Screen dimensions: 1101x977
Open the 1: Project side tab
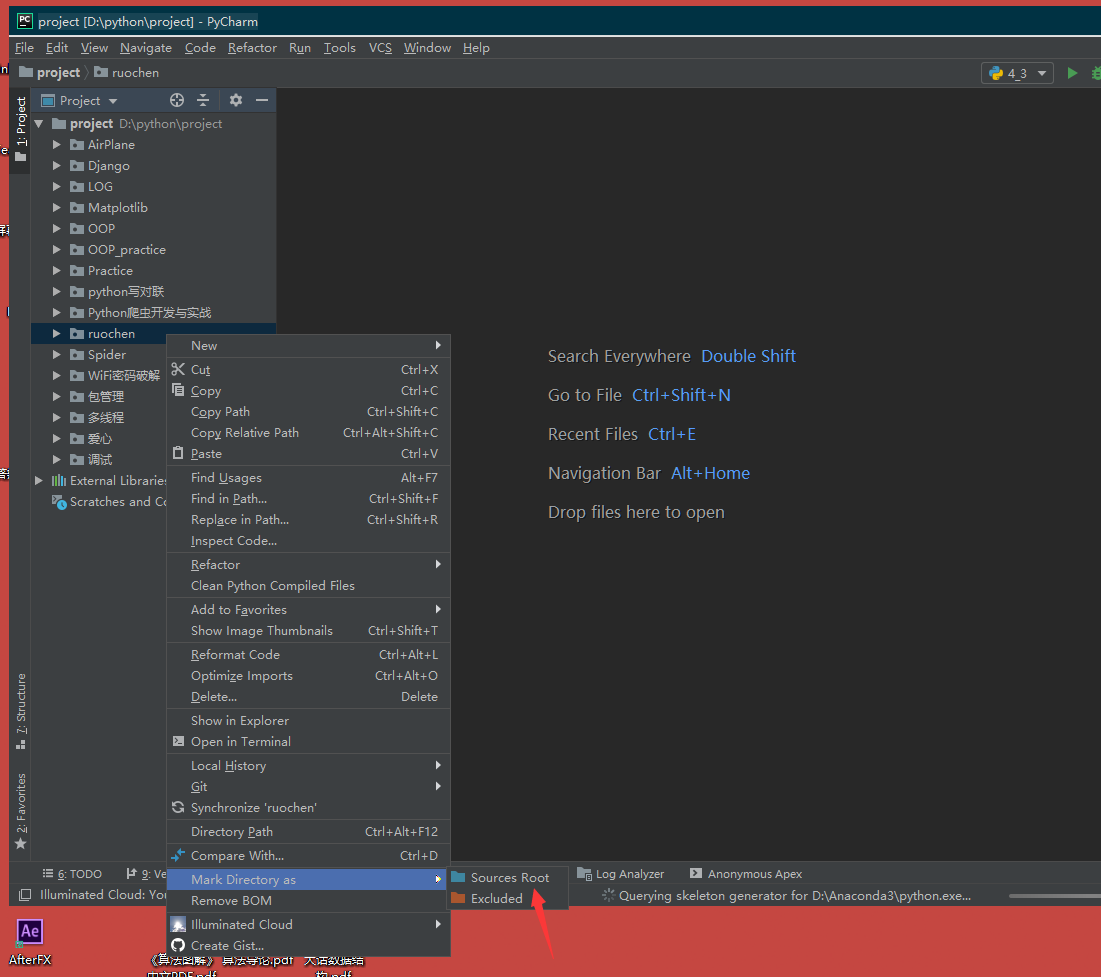[21, 128]
